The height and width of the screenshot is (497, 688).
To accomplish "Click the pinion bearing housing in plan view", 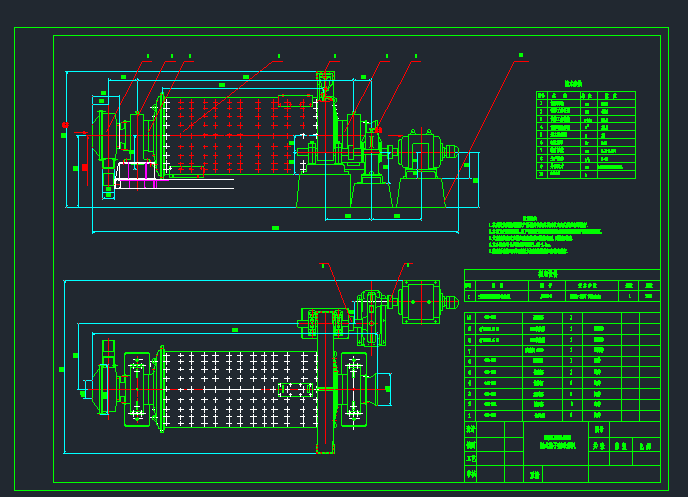I will pos(325,323).
